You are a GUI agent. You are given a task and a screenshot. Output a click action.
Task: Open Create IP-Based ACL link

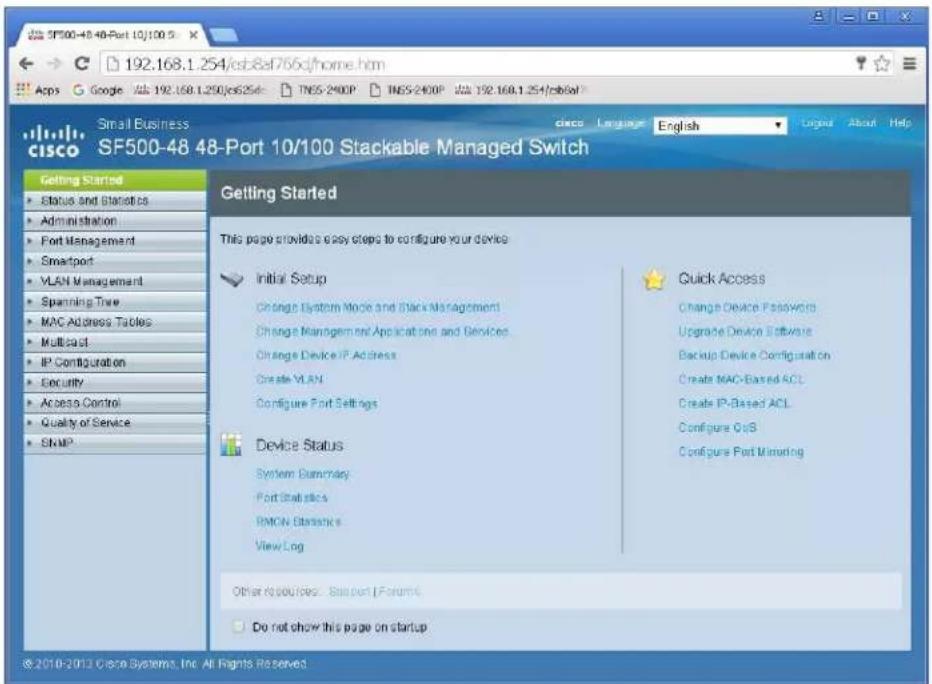(735, 403)
